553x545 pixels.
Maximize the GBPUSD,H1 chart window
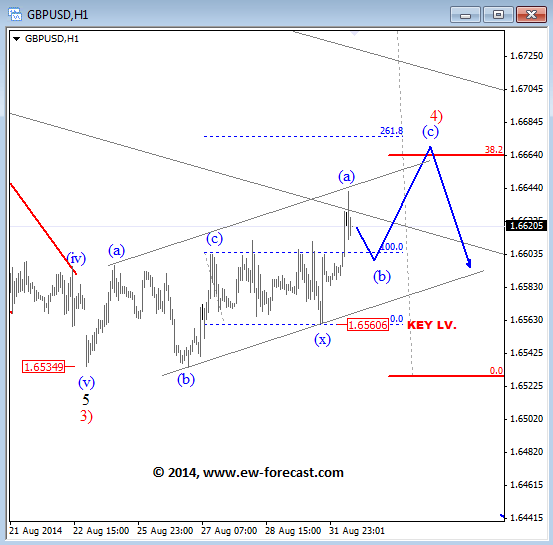pos(498,15)
